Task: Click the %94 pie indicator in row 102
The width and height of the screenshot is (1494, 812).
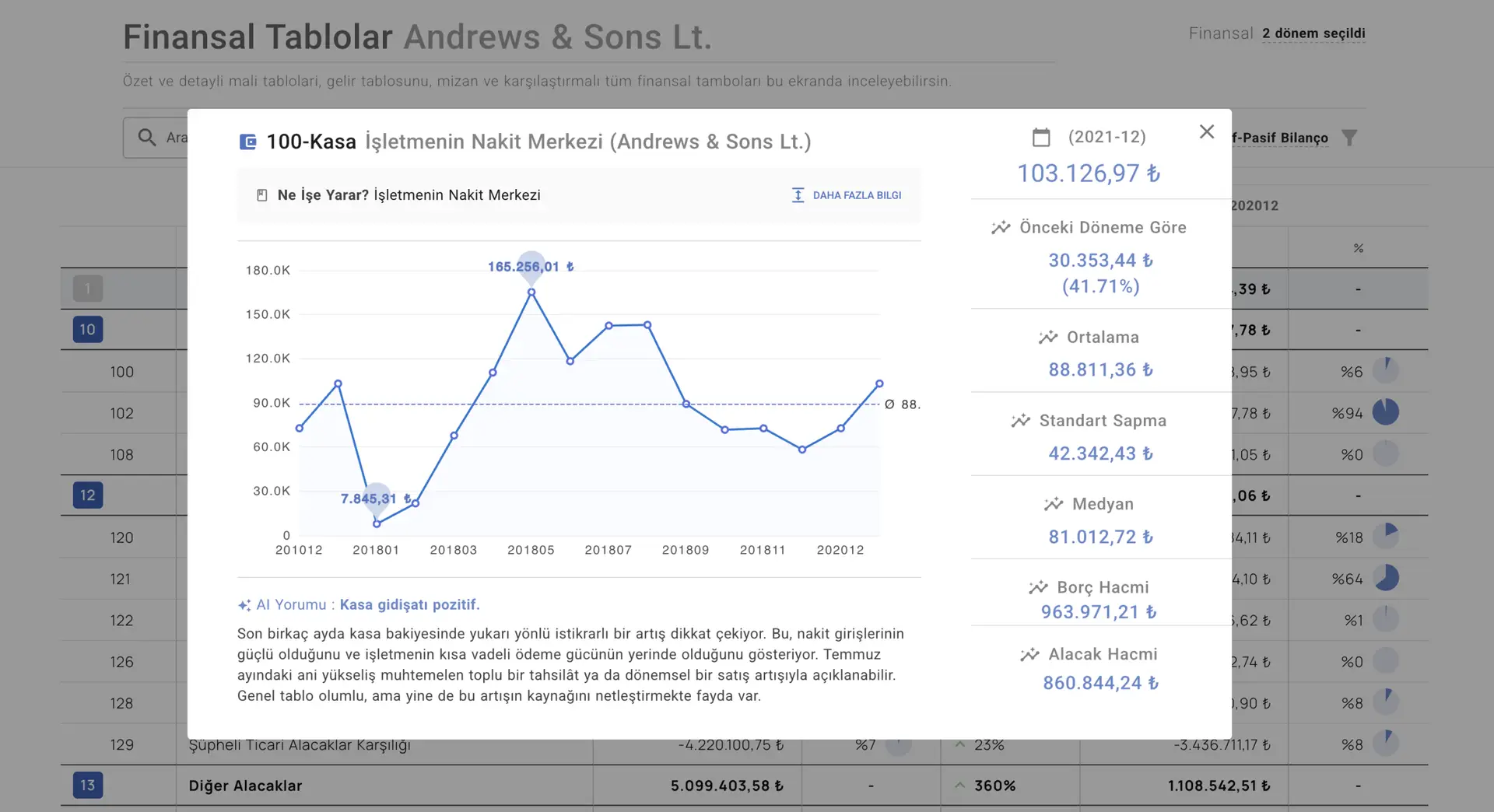Action: [x=1385, y=412]
